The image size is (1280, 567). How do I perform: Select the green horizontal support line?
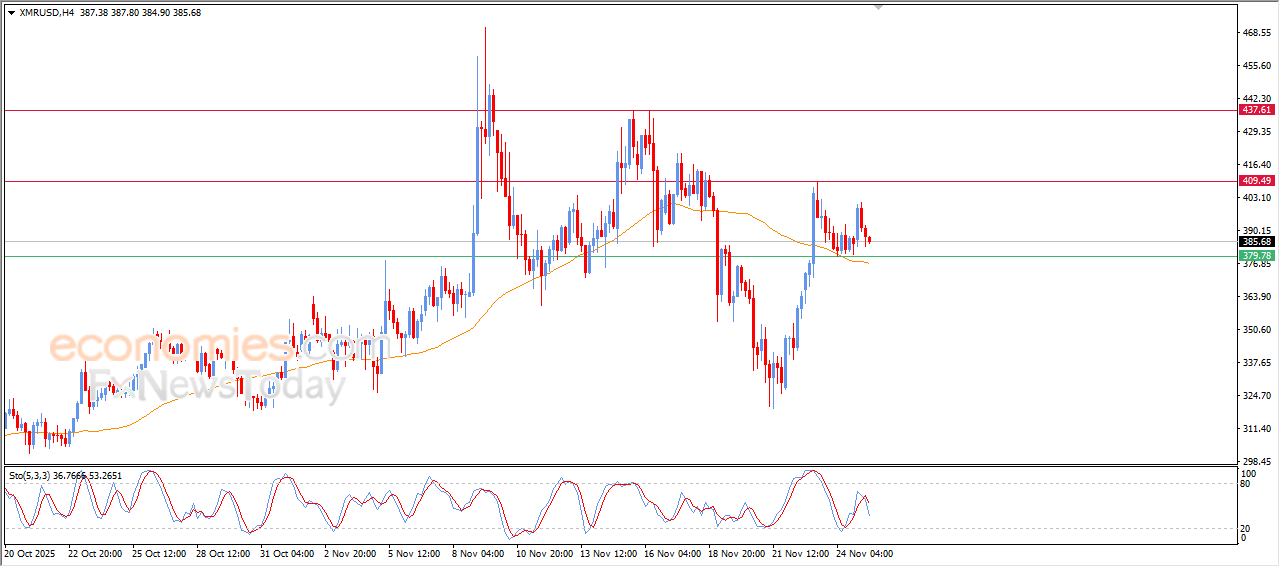coord(300,256)
